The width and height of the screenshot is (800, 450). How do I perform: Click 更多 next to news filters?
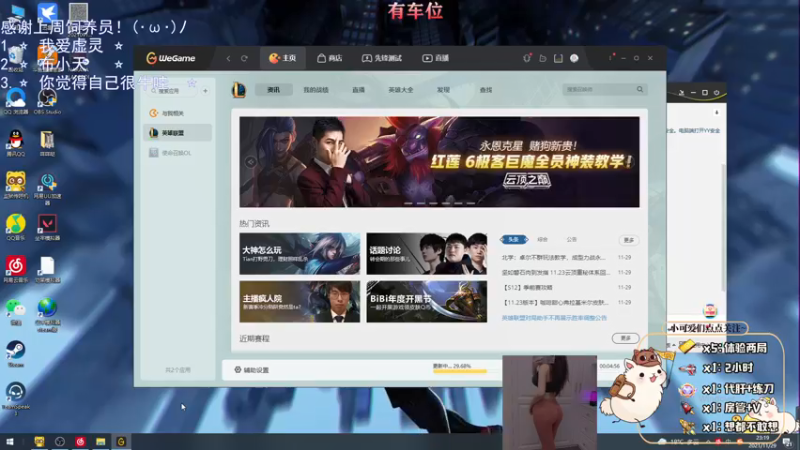click(629, 240)
